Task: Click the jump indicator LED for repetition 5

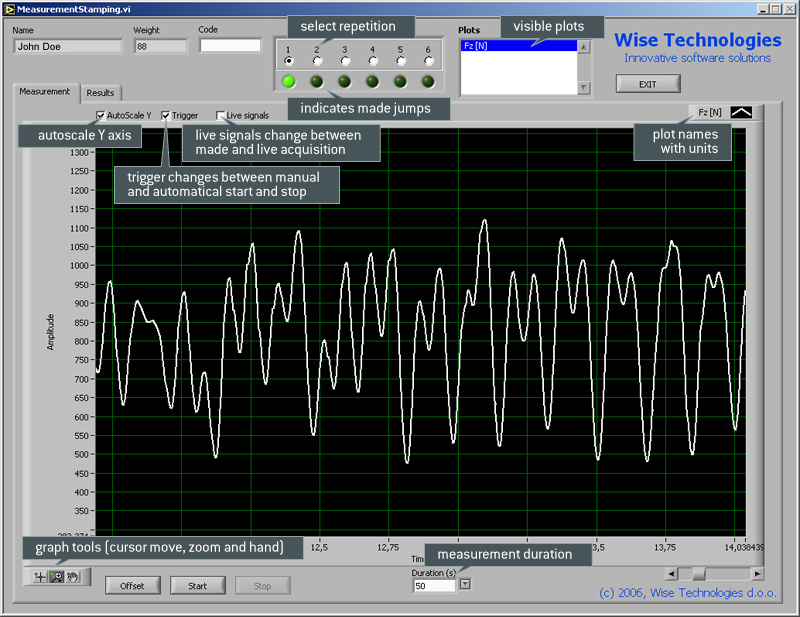Action: tap(401, 81)
